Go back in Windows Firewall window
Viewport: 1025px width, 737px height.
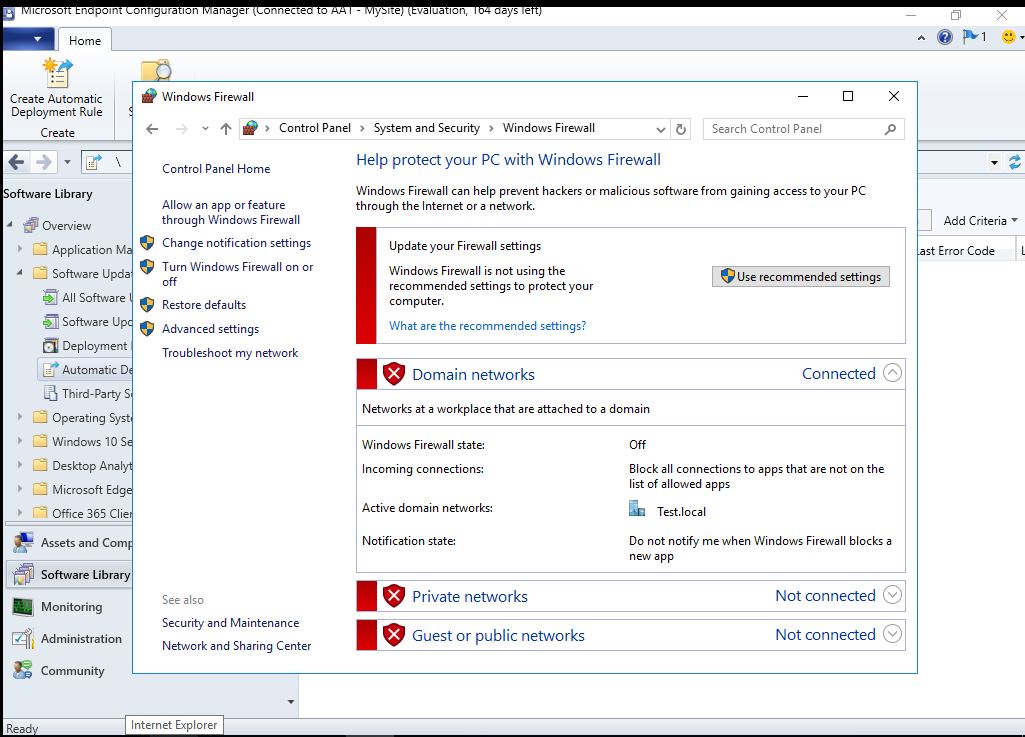coord(152,129)
